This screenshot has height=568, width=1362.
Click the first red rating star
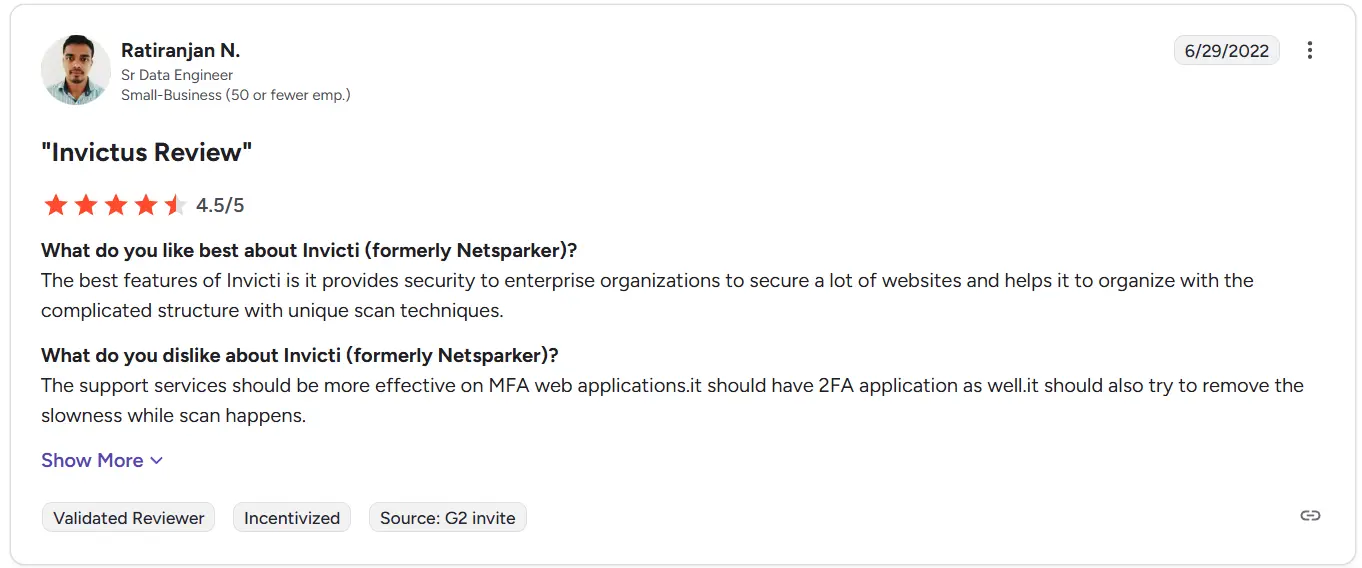point(56,205)
